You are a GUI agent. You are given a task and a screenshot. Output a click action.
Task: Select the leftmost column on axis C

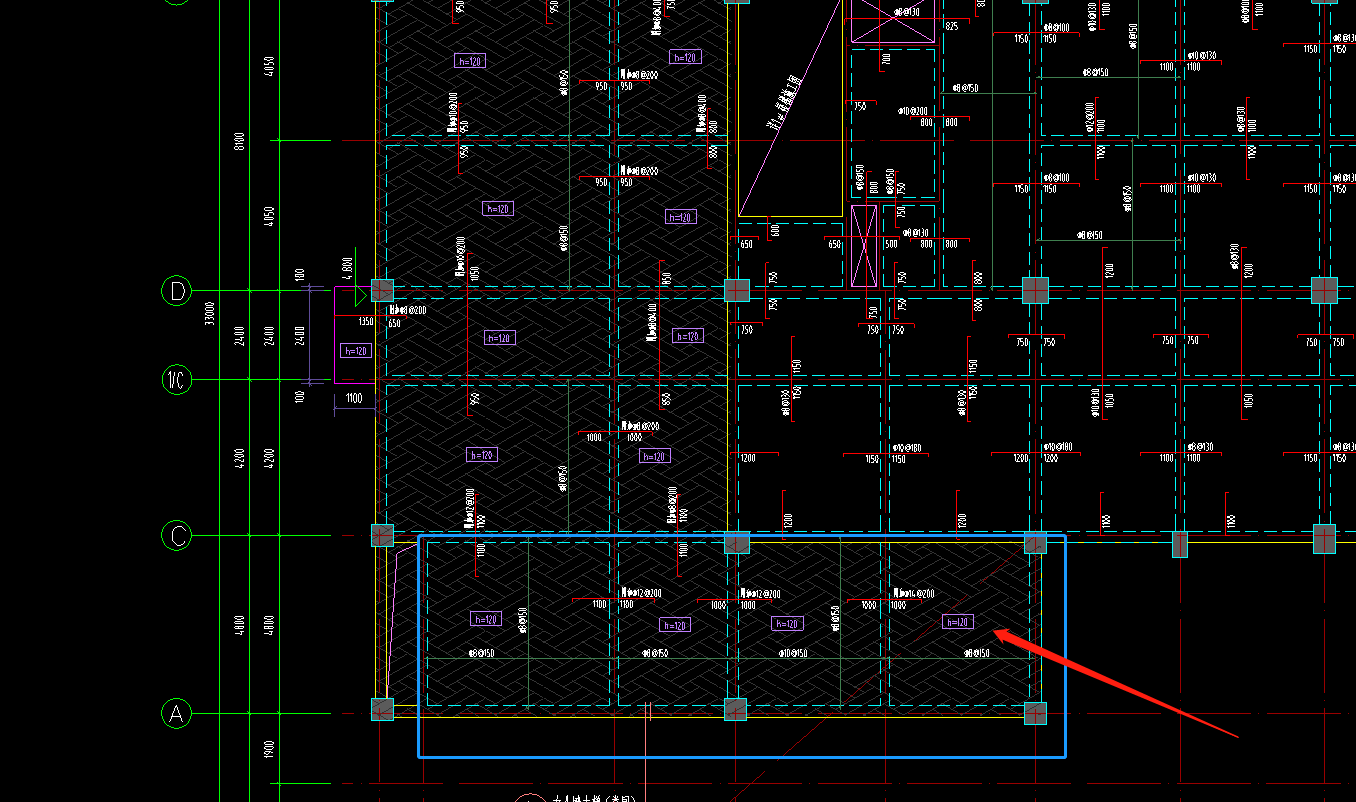(382, 535)
